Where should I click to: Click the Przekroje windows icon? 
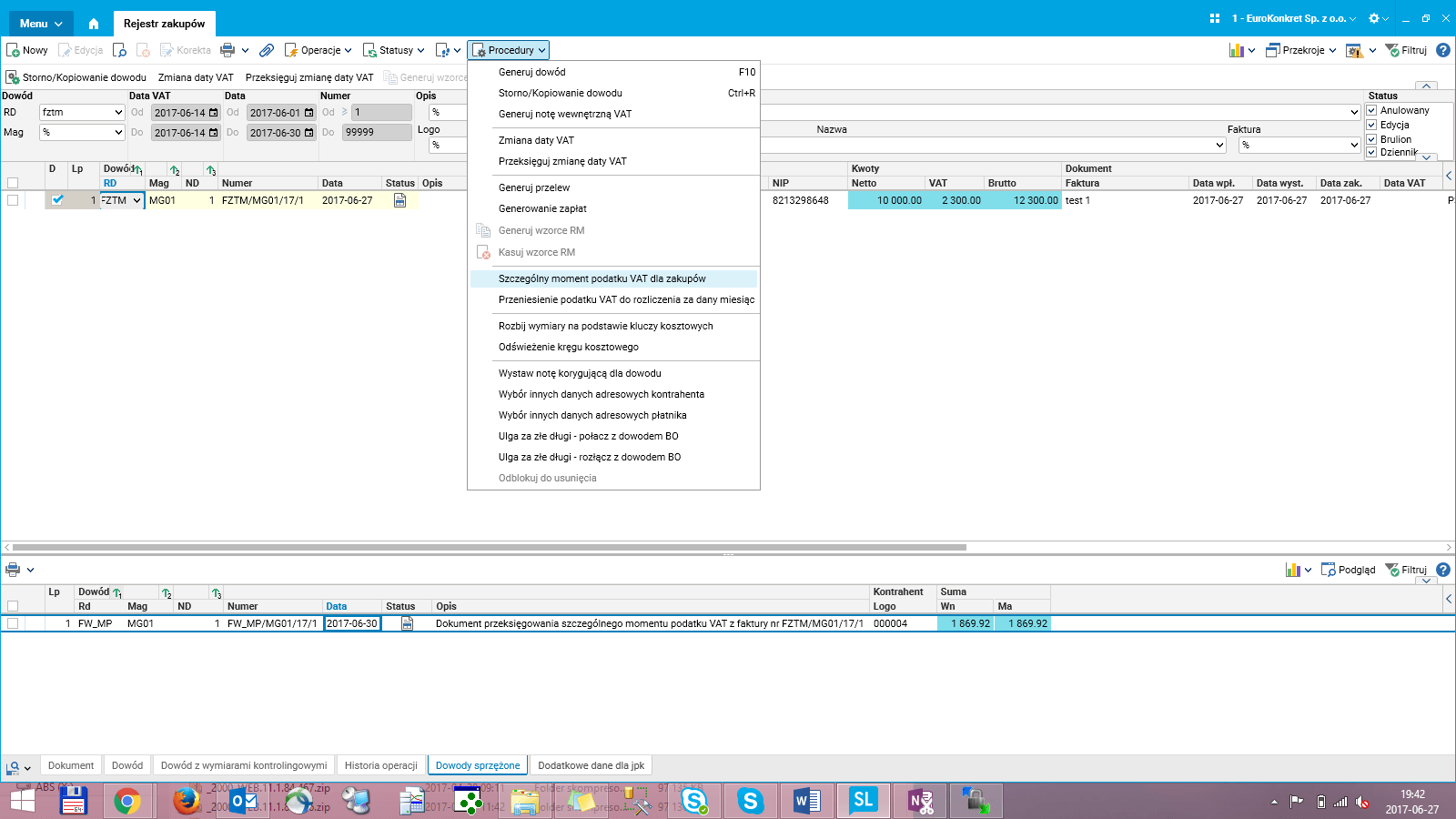[x=1273, y=50]
